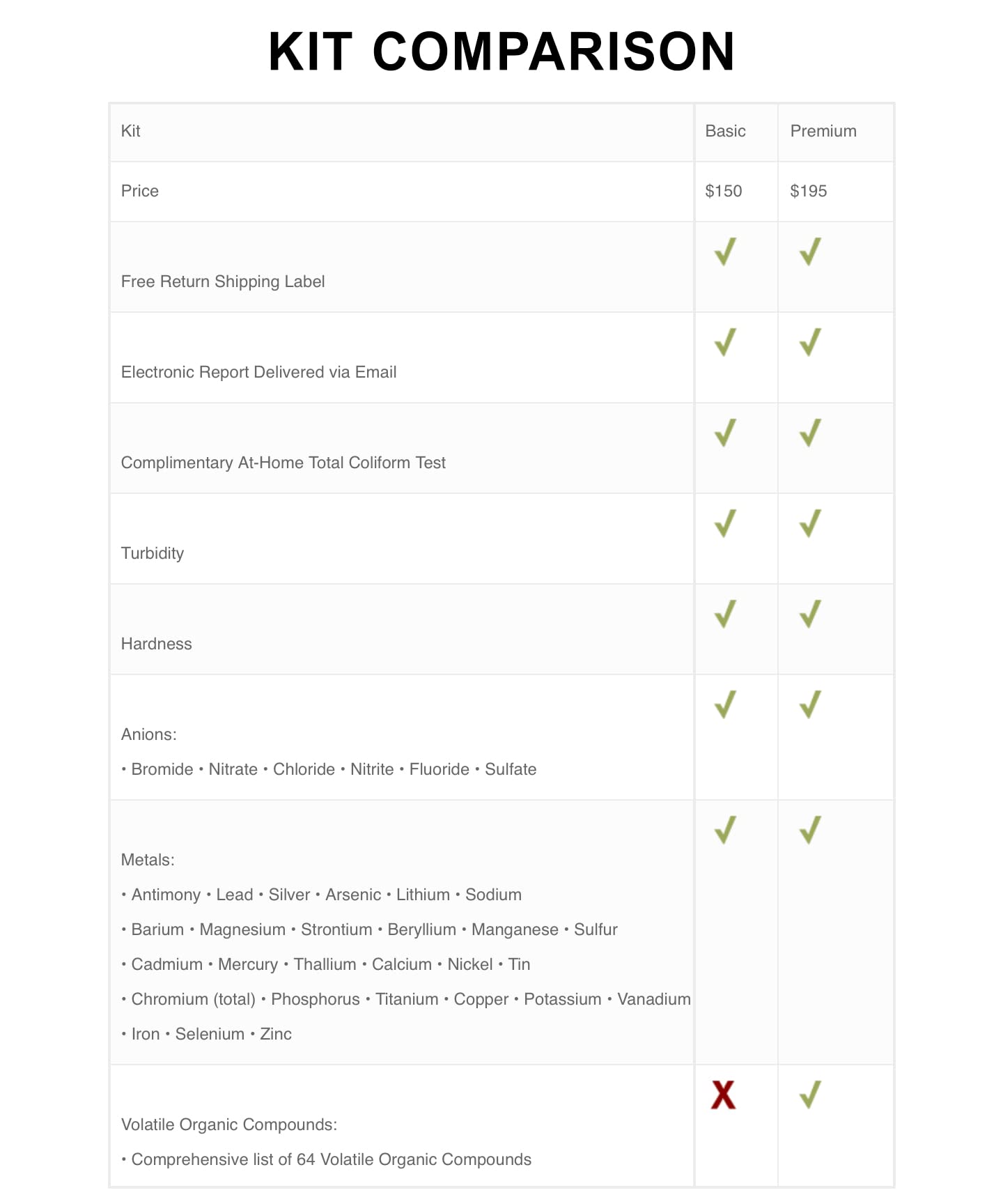Click the Complimentary At-Home Total Coliform Test text
Image resolution: width=1003 pixels, height=1204 pixels.
click(x=283, y=463)
